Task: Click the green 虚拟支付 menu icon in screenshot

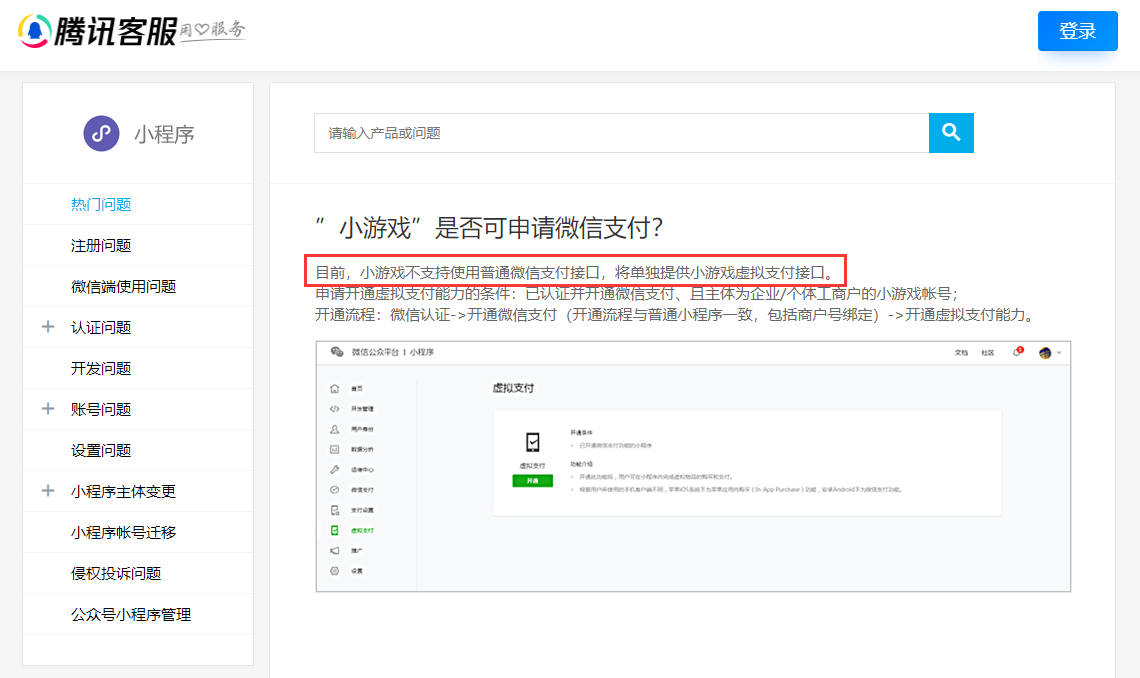Action: 334,530
